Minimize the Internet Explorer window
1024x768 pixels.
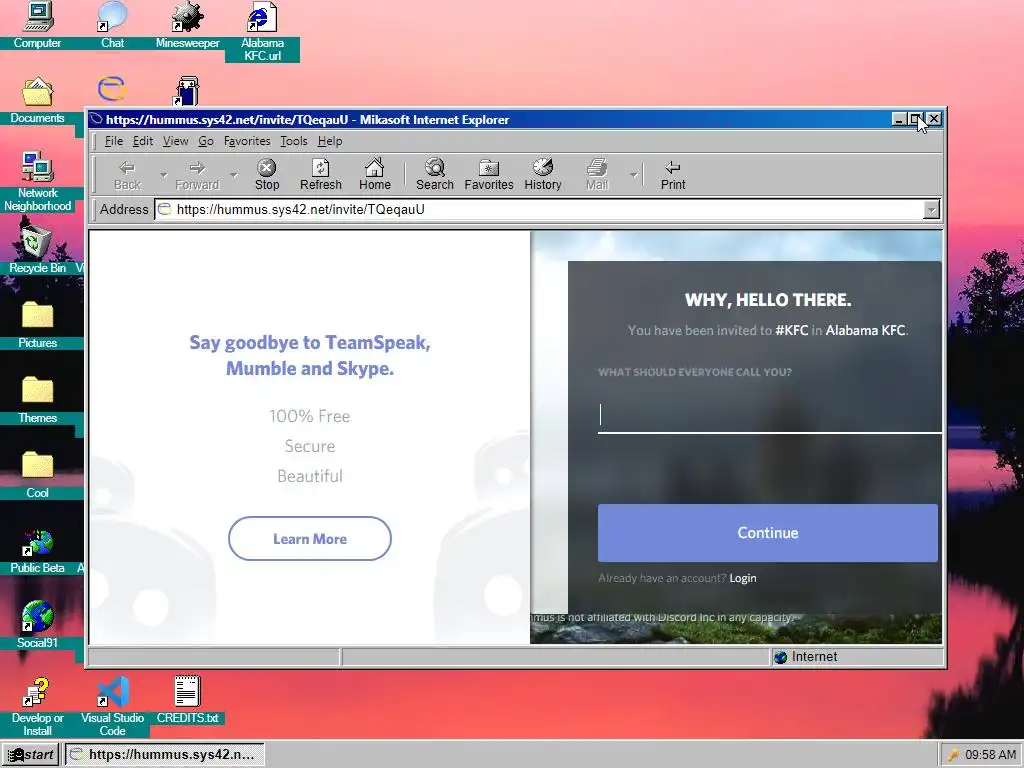(x=899, y=119)
